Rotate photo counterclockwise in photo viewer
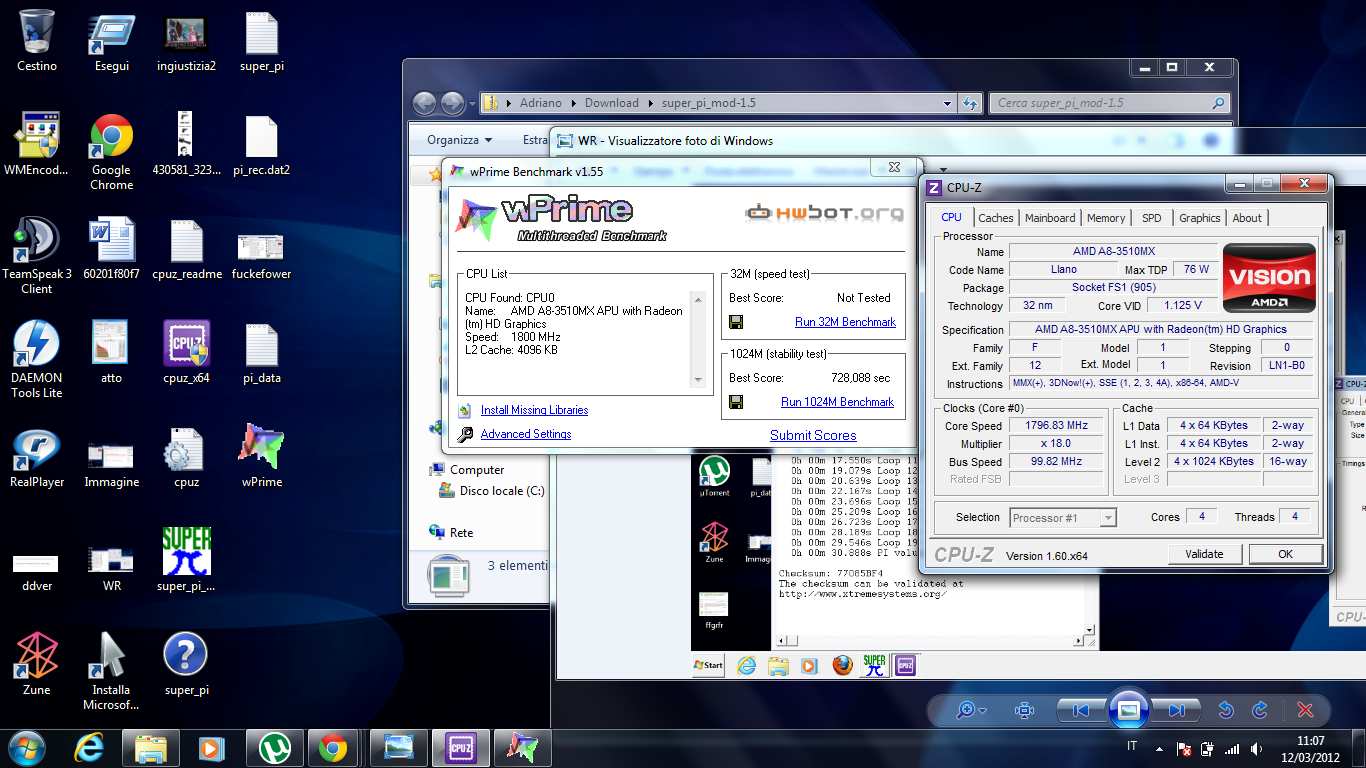The image size is (1366, 768). point(1225,711)
